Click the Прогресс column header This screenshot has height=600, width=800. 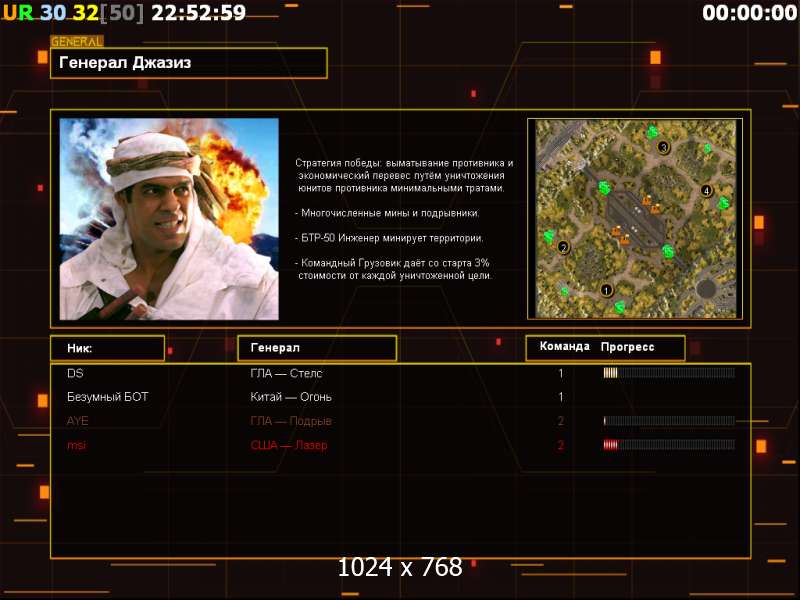tap(627, 347)
